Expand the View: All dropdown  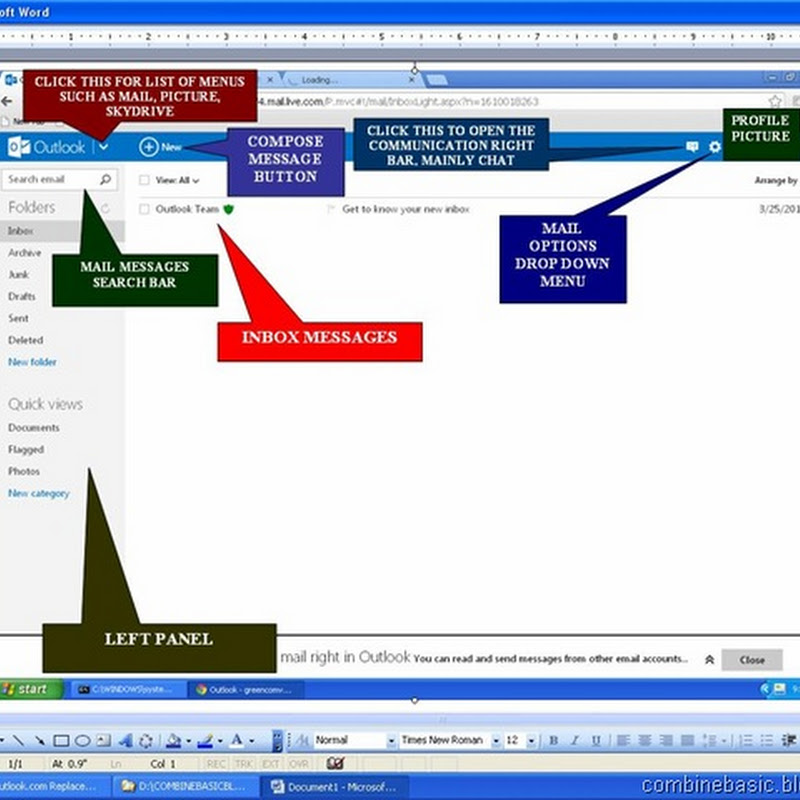(177, 180)
